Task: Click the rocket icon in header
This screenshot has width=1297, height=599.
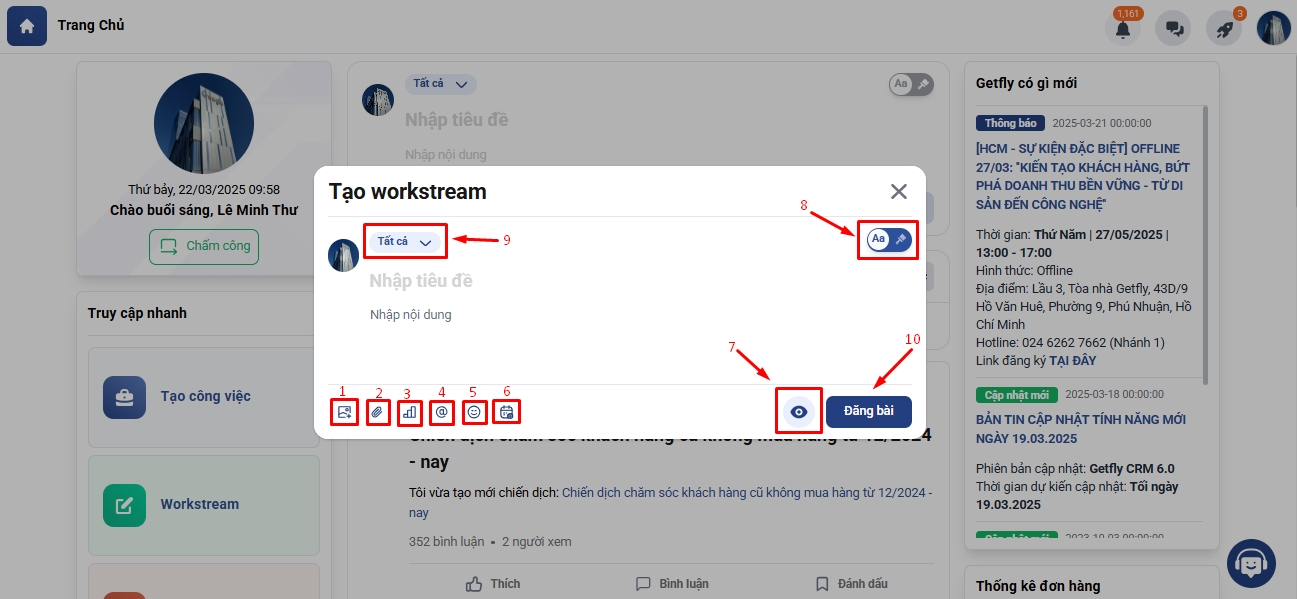Action: point(1224,29)
